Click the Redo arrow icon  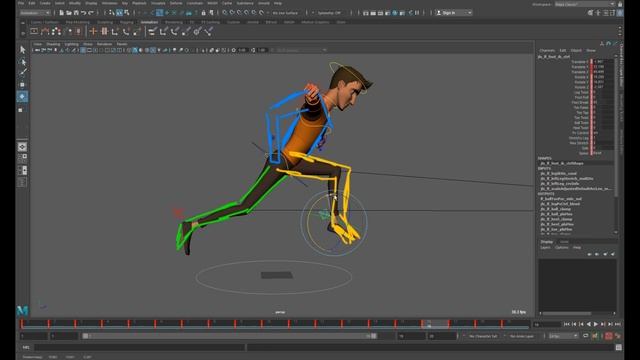tap(91, 13)
